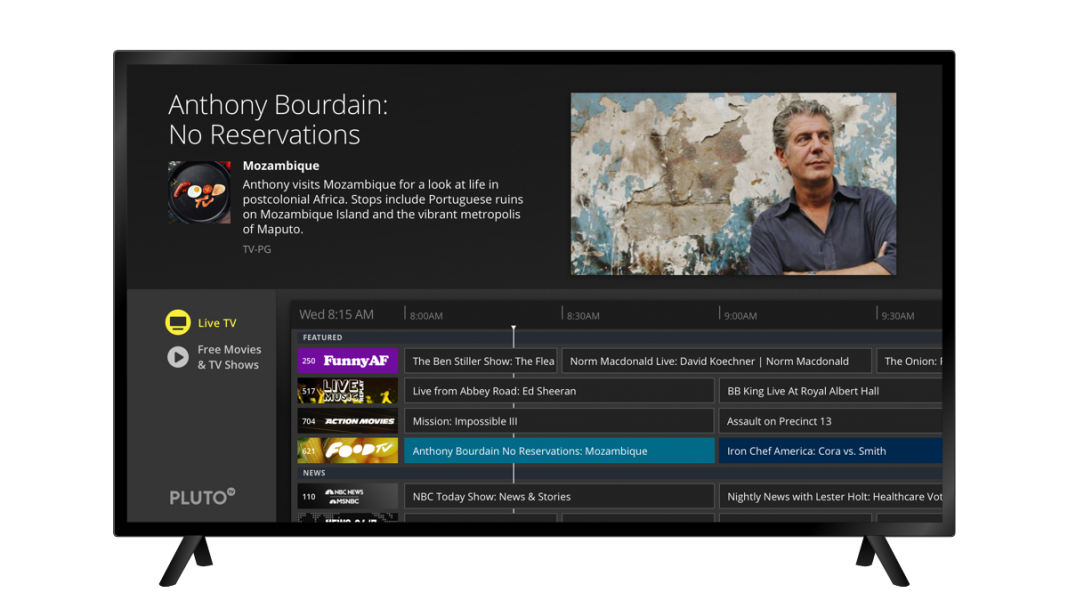Select Nightly News with Lester Holt program
Viewport: 1068px width, 601px height.
[x=830, y=497]
